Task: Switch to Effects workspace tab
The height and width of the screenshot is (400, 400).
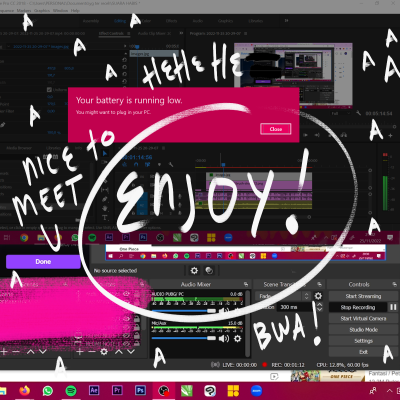Action: click(x=171, y=21)
